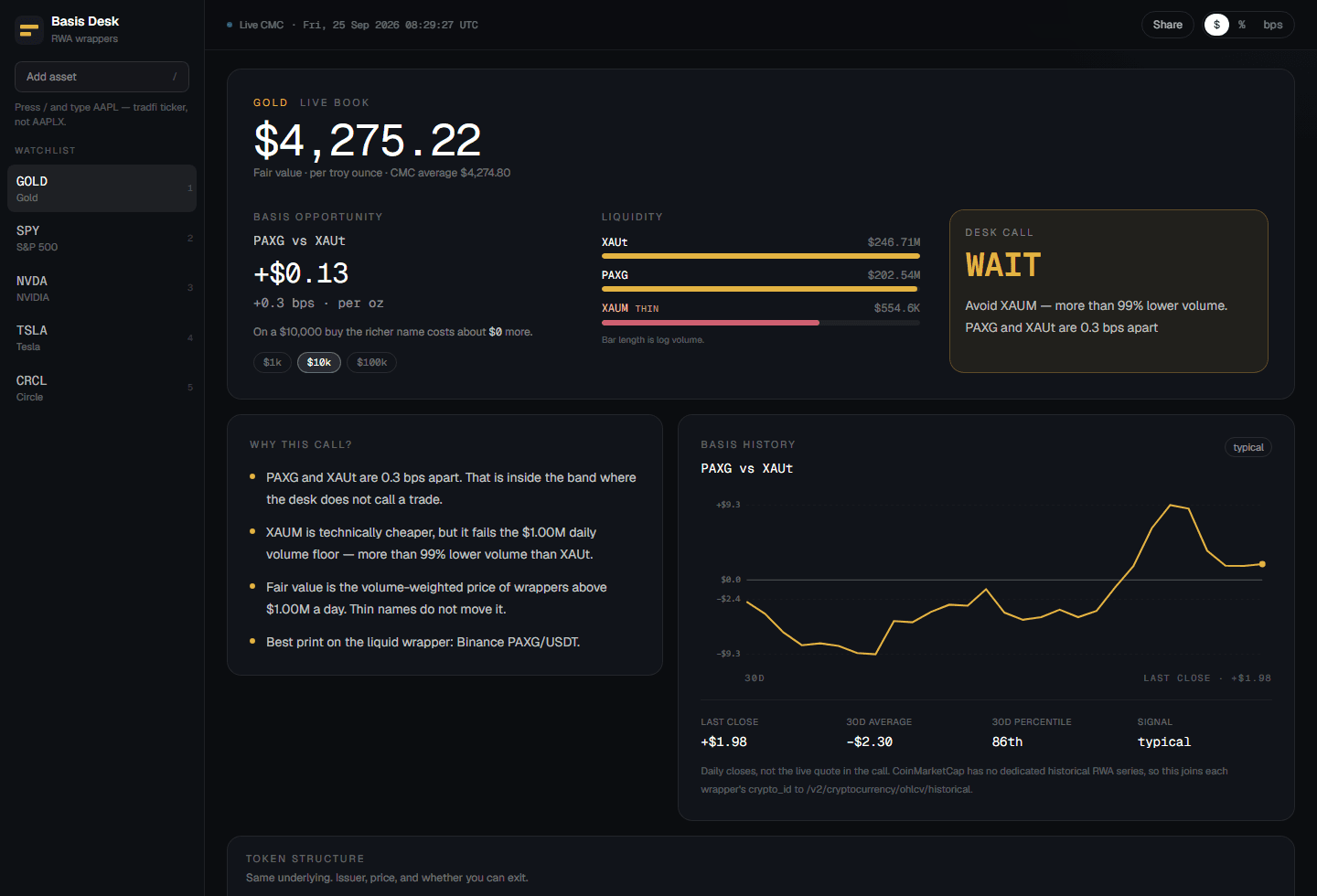Click the +$0.13 basis value

(301, 273)
